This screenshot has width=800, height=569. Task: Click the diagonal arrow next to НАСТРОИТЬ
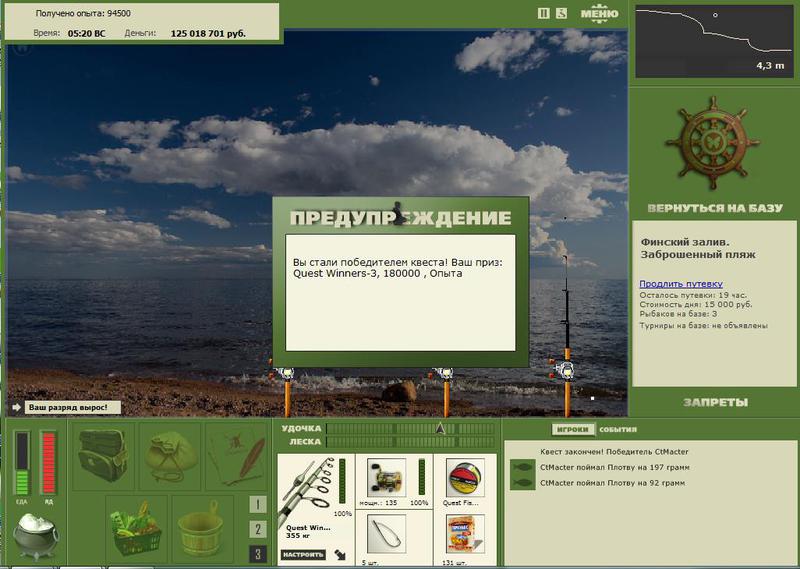(340, 554)
